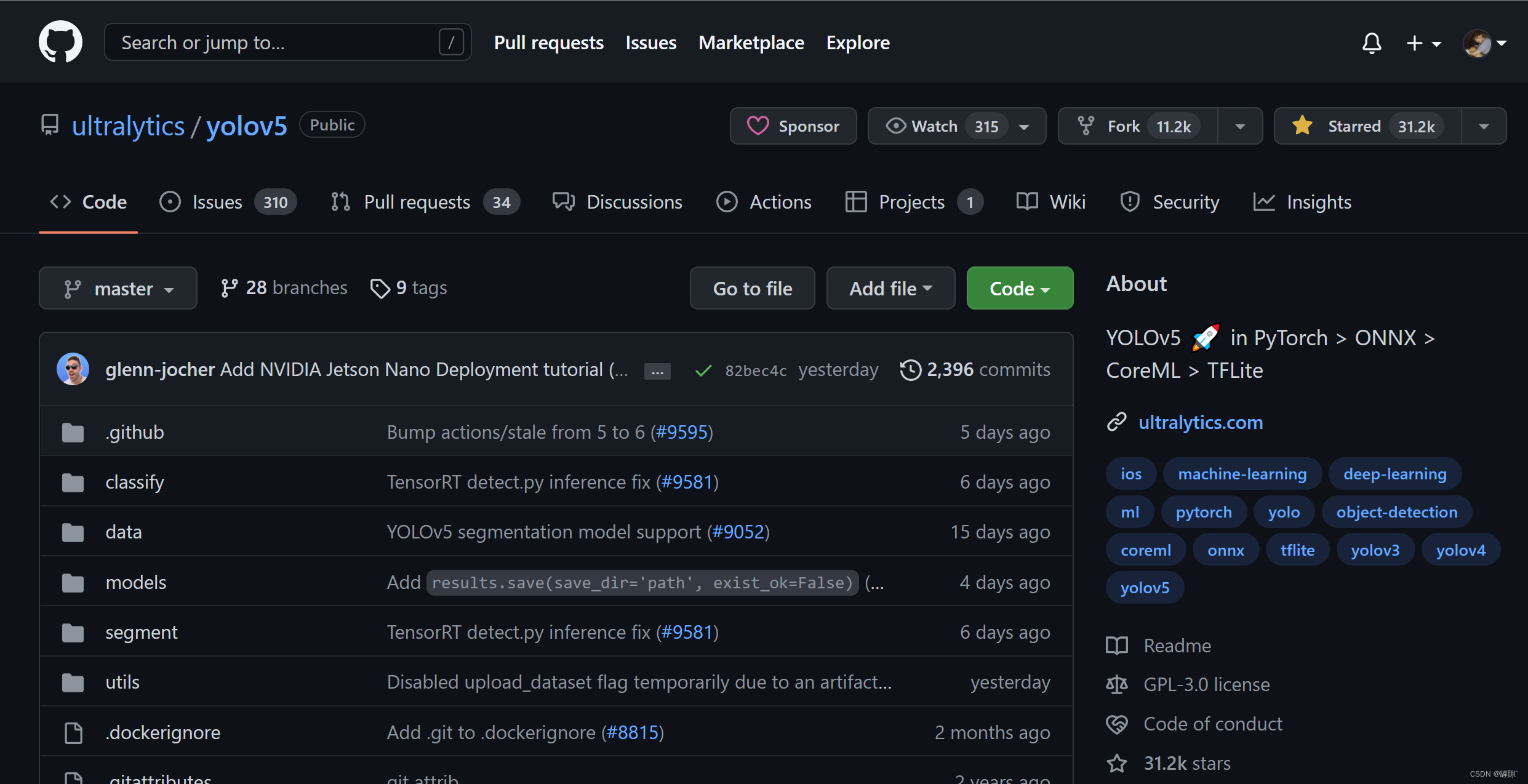The height and width of the screenshot is (784, 1528).
Task: Open the Pull requests tab
Action: pos(425,202)
